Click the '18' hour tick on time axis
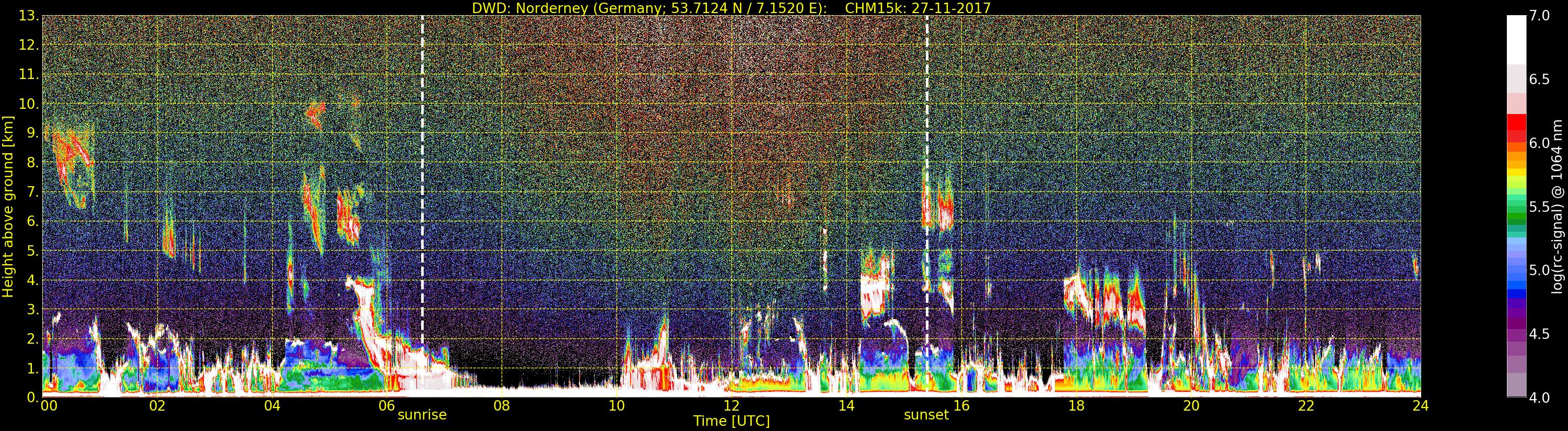1568x431 pixels. [x=1076, y=406]
